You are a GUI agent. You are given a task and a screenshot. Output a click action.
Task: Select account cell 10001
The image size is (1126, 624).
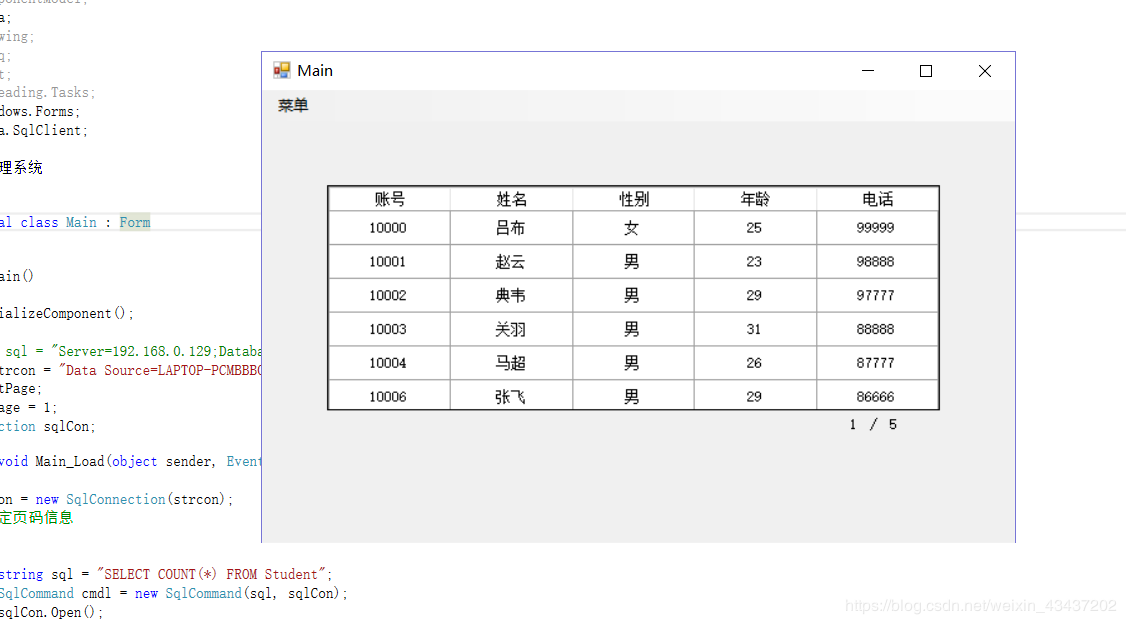(x=389, y=261)
